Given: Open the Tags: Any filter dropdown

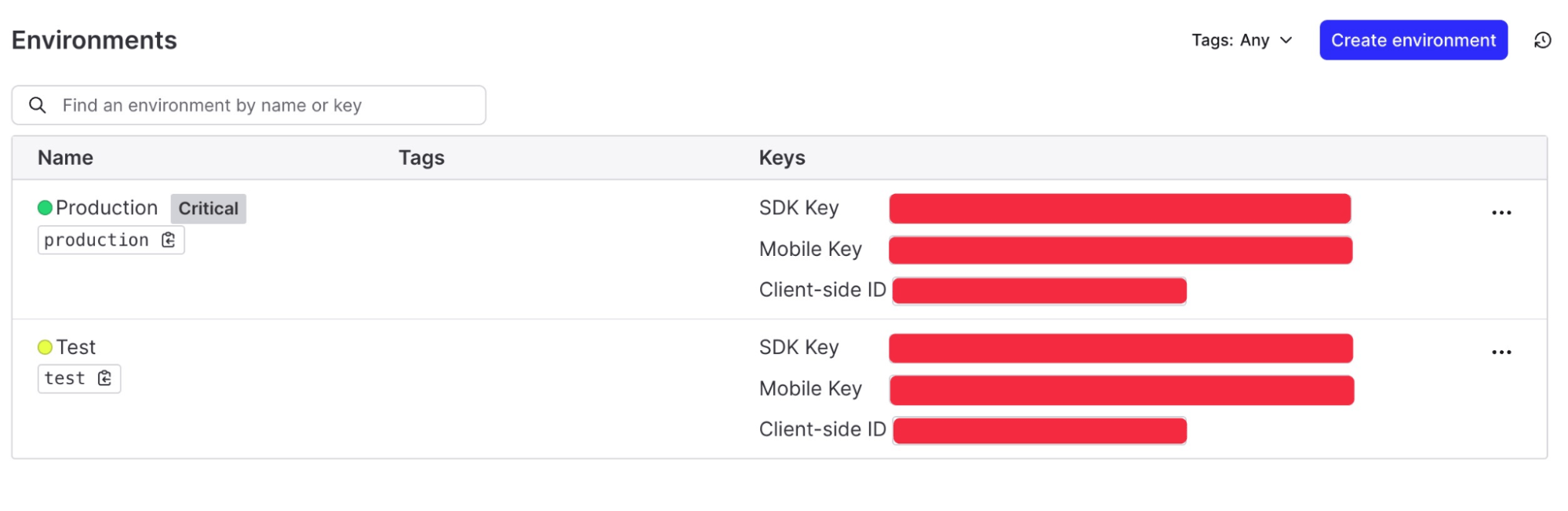Looking at the screenshot, I should (1242, 40).
